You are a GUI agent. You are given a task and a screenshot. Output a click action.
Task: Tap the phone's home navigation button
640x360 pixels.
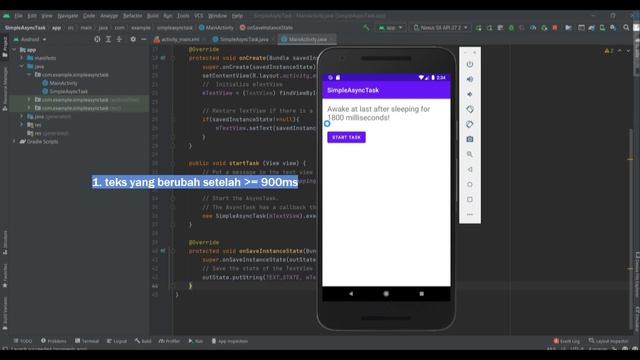pyautogui.click(x=386, y=293)
